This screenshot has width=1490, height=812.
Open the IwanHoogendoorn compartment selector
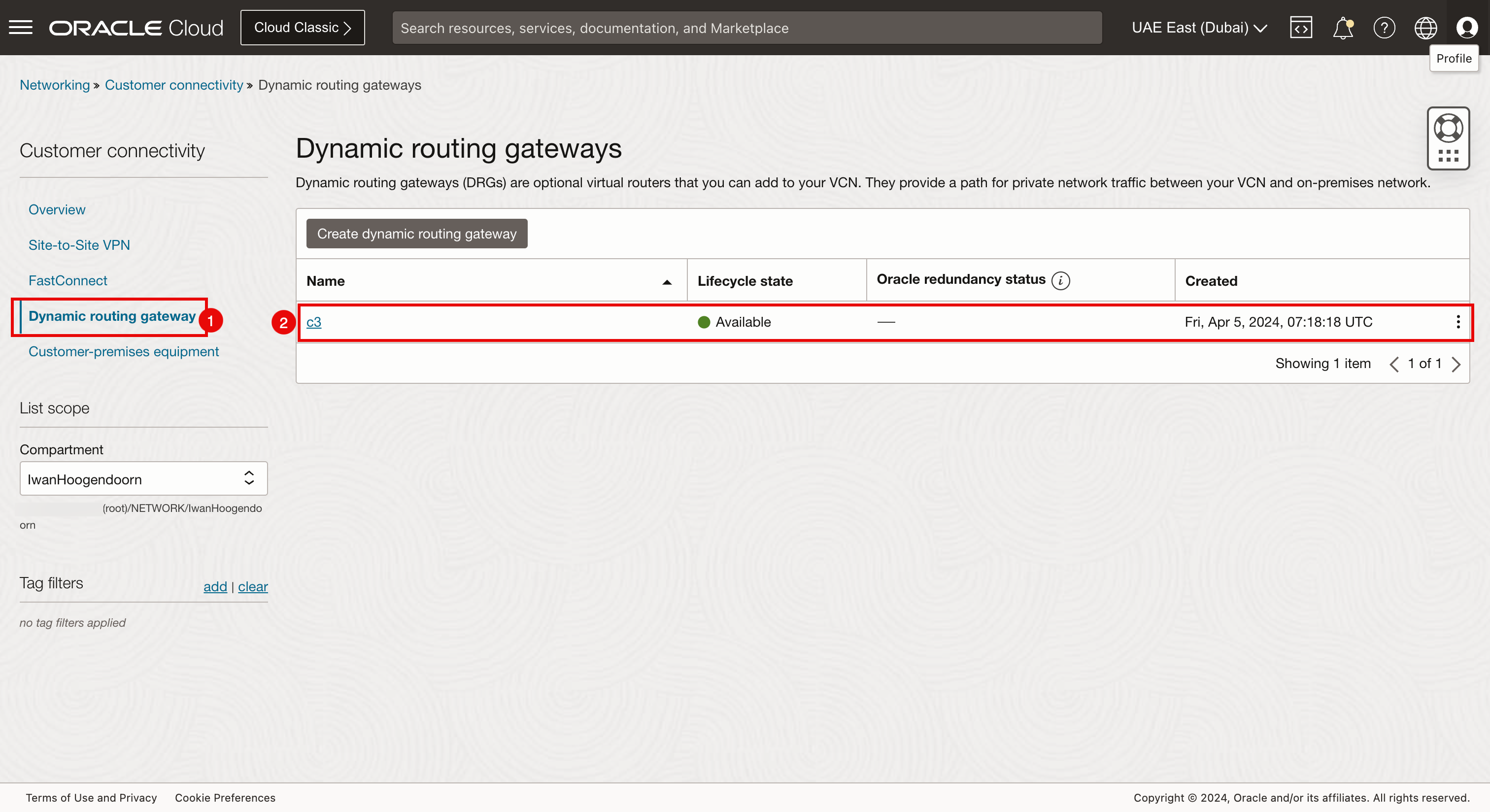pos(143,479)
